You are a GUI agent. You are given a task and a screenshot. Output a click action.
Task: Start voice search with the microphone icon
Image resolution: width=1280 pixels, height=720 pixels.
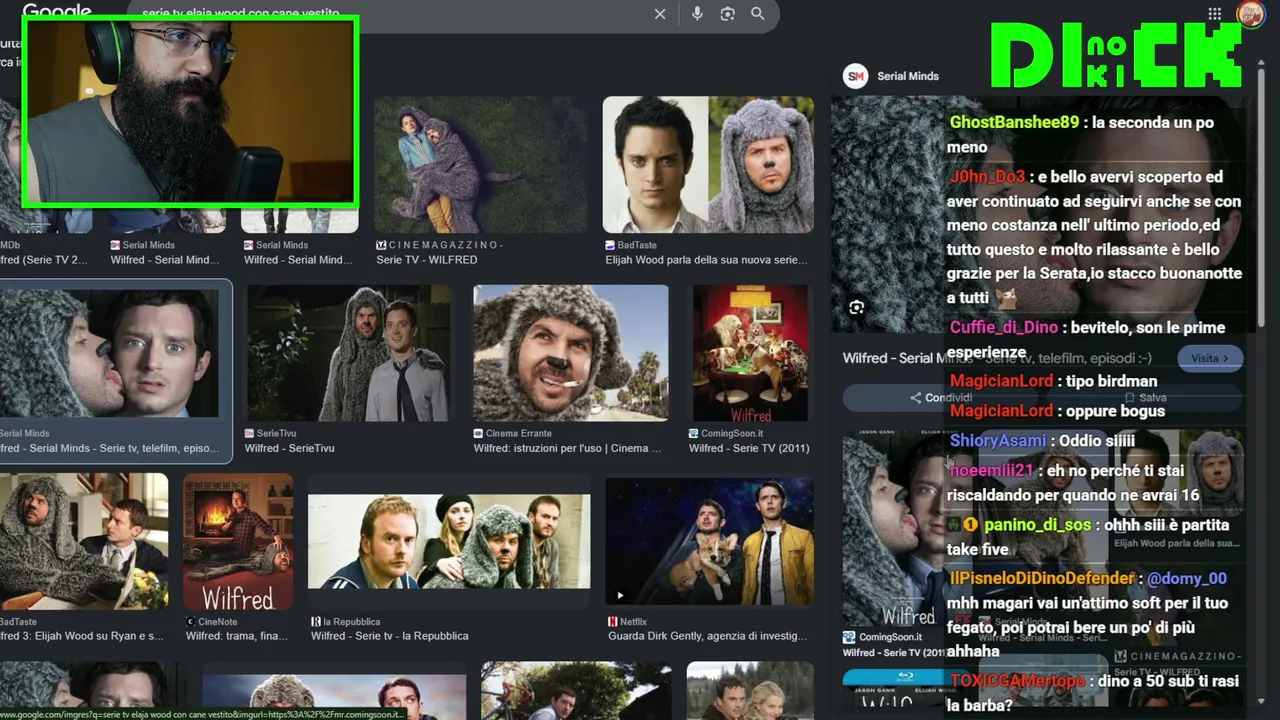(697, 14)
